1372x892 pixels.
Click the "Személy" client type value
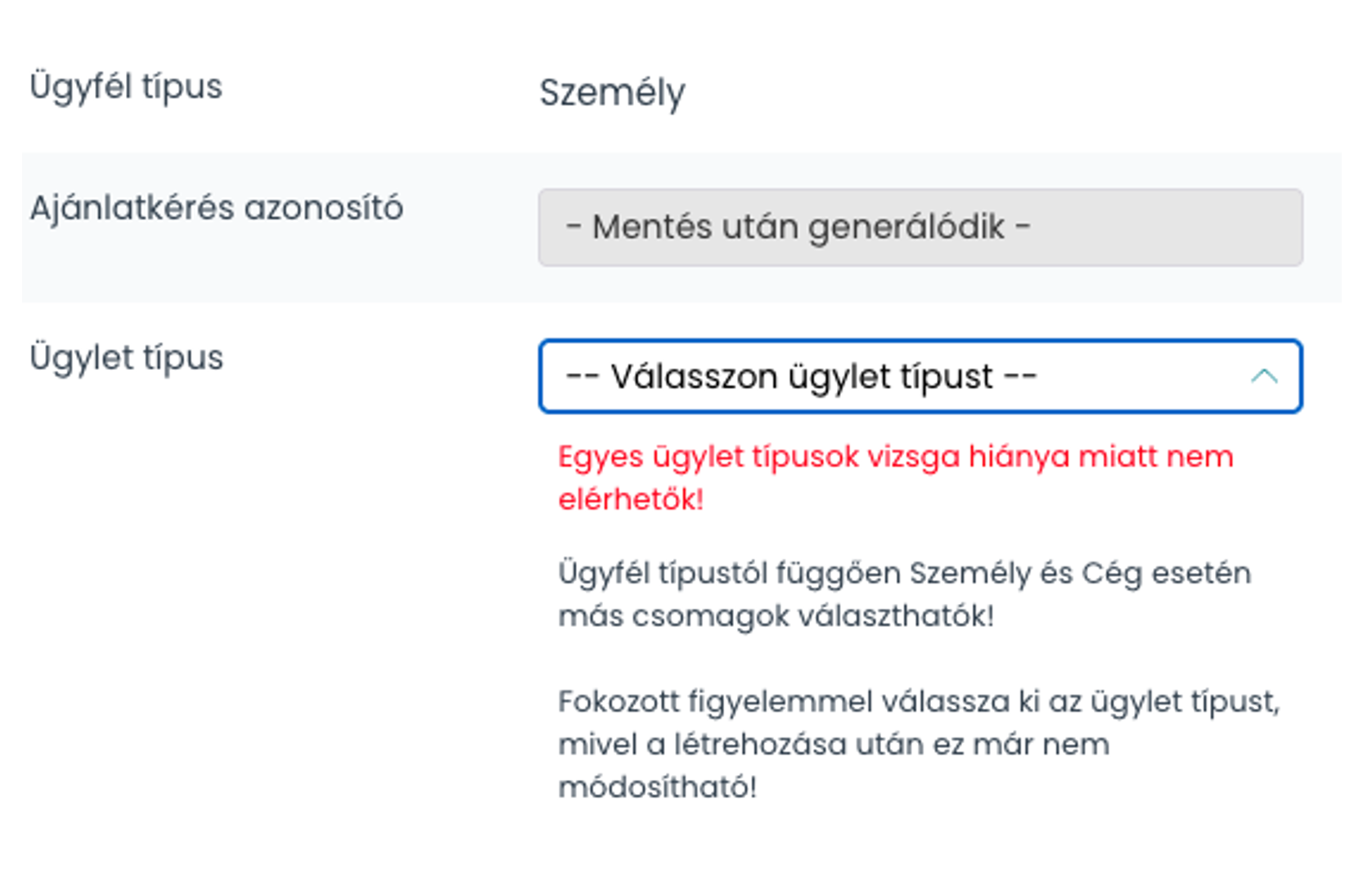pyautogui.click(x=612, y=92)
